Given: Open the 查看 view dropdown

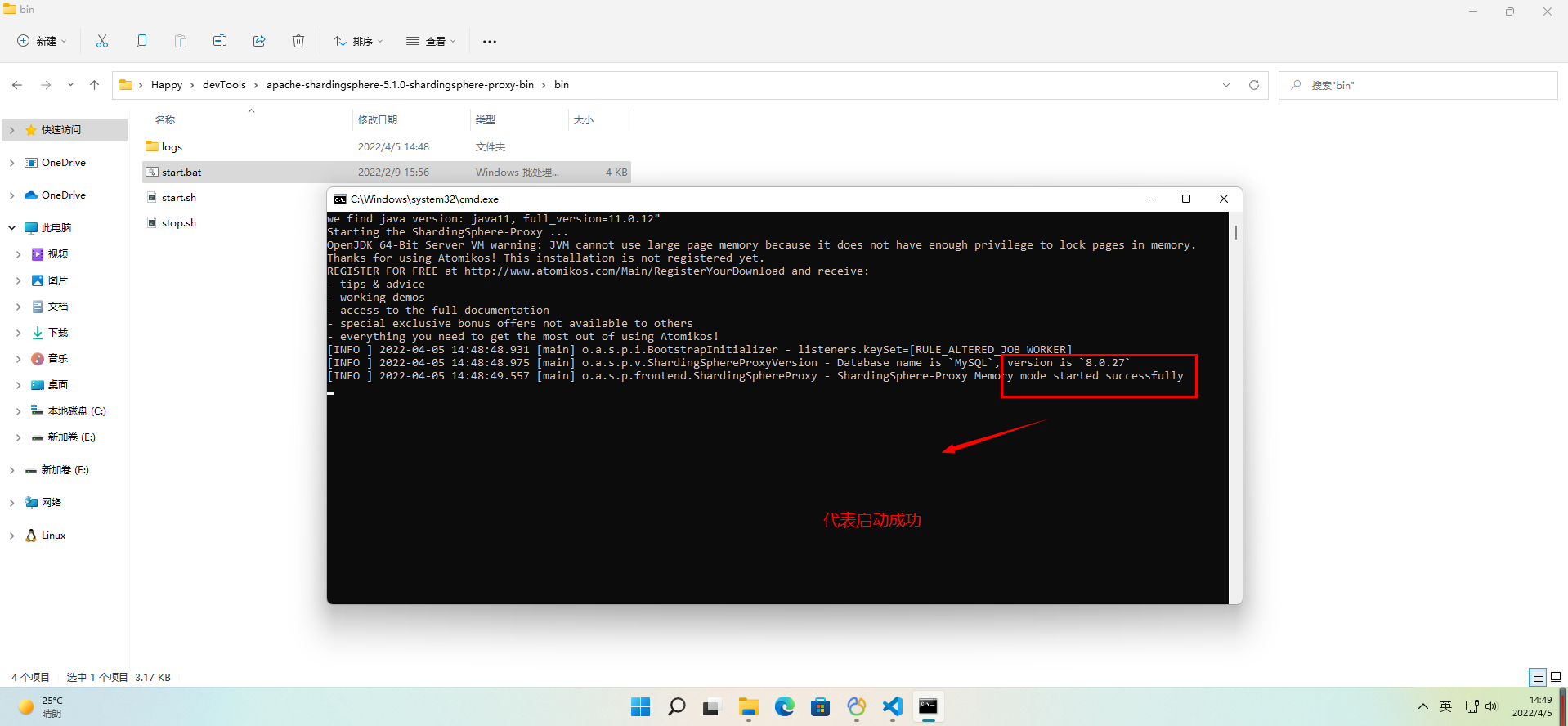Looking at the screenshot, I should pyautogui.click(x=431, y=41).
